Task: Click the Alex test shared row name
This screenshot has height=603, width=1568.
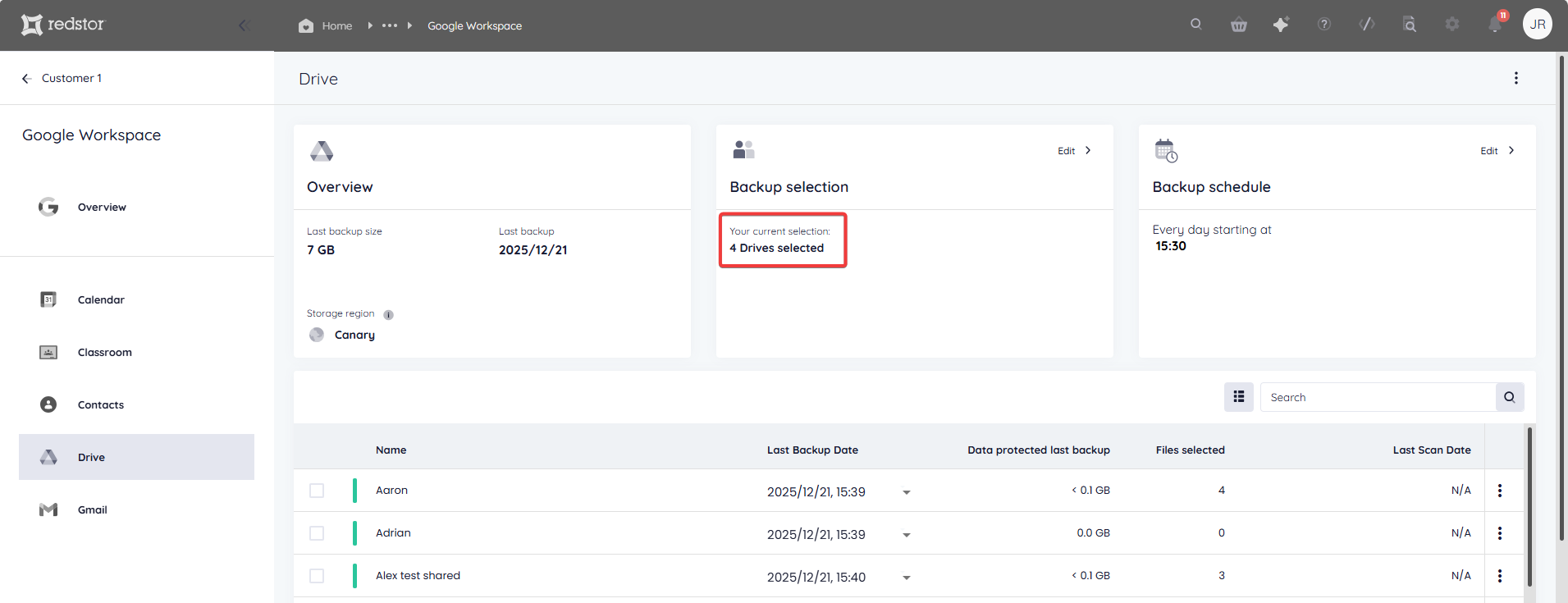Action: (418, 575)
